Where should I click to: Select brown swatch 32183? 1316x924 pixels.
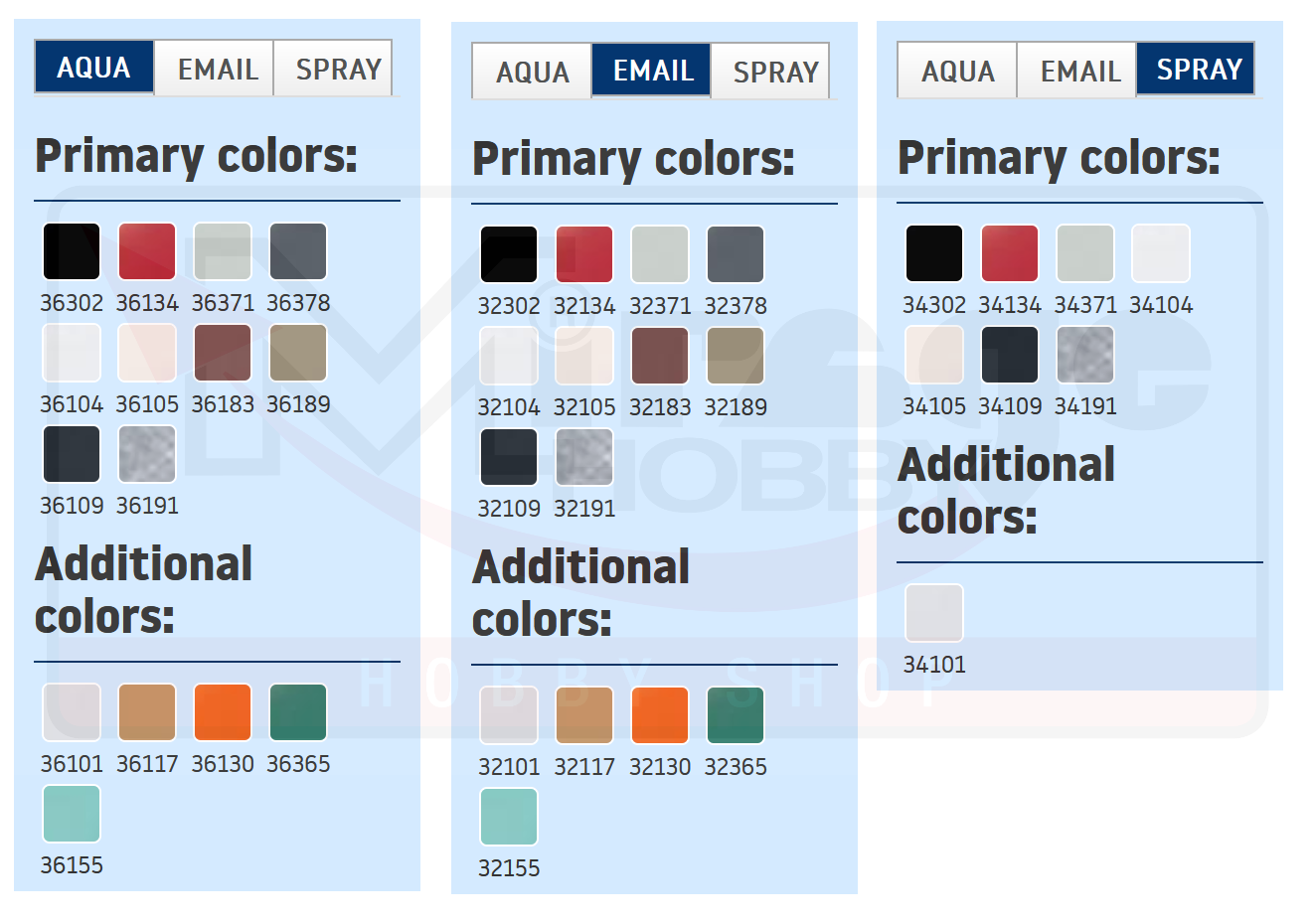pyautogui.click(x=660, y=356)
